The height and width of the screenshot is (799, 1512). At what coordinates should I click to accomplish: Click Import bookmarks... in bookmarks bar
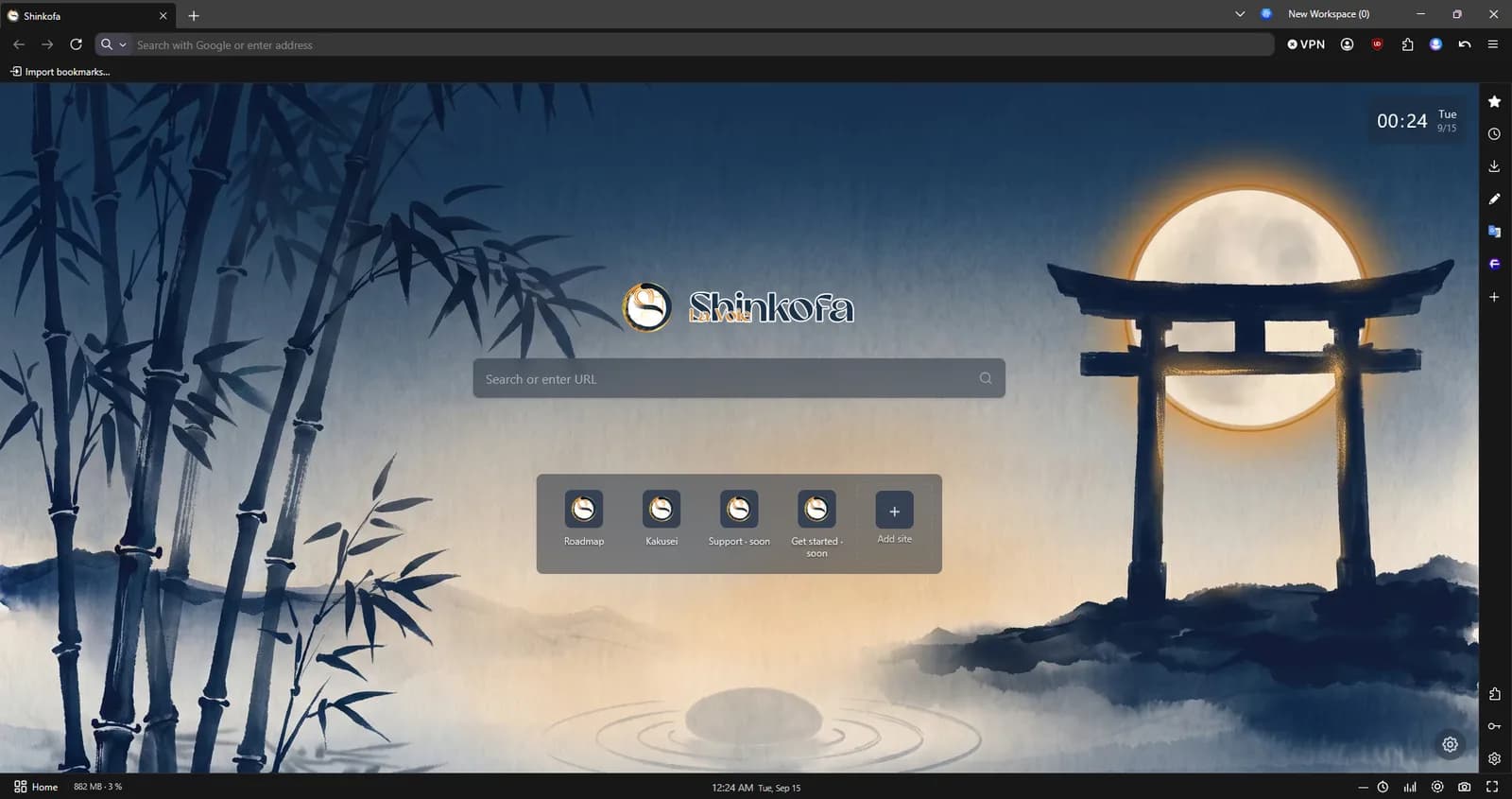click(60, 72)
